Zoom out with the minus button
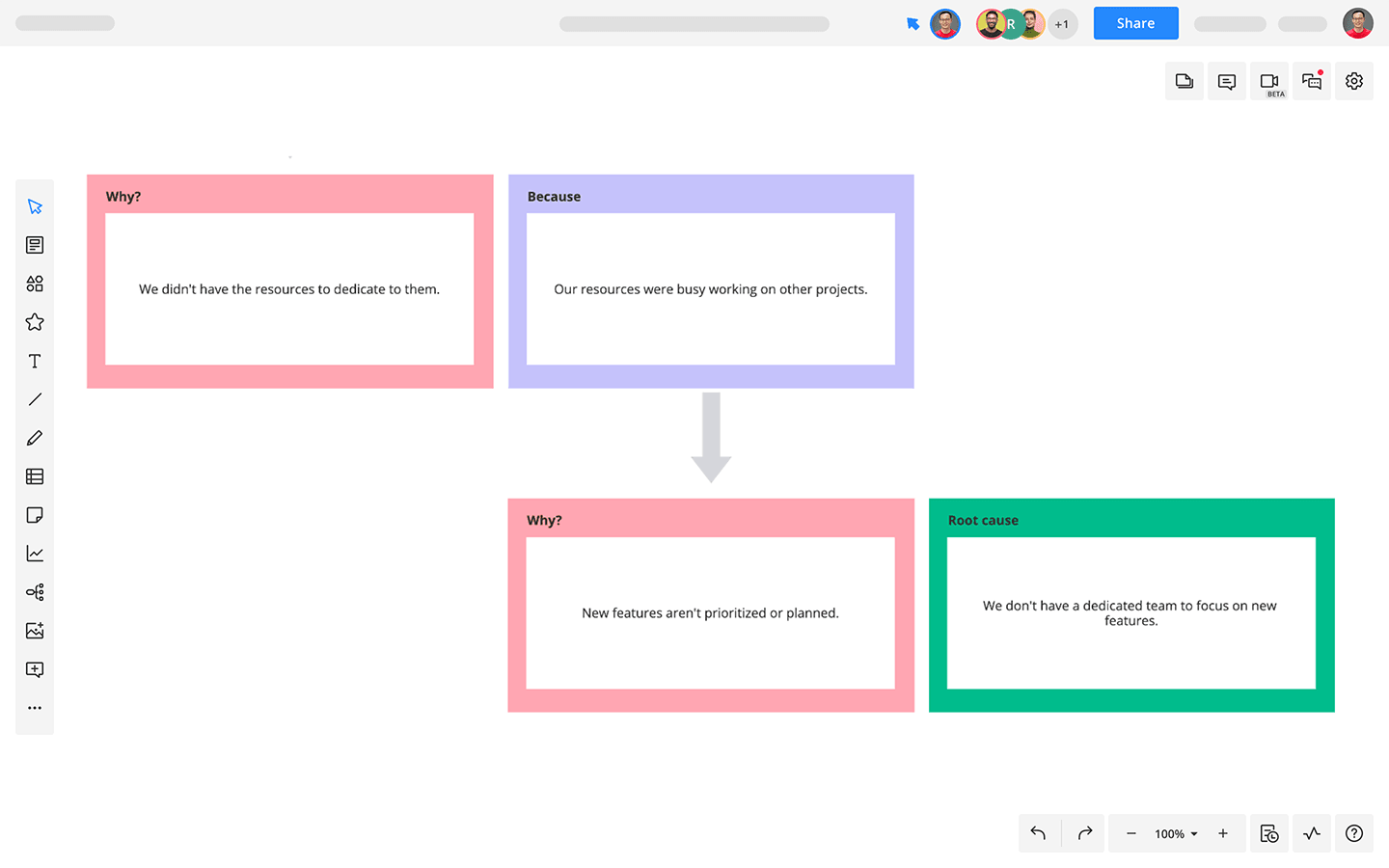 tap(1131, 833)
